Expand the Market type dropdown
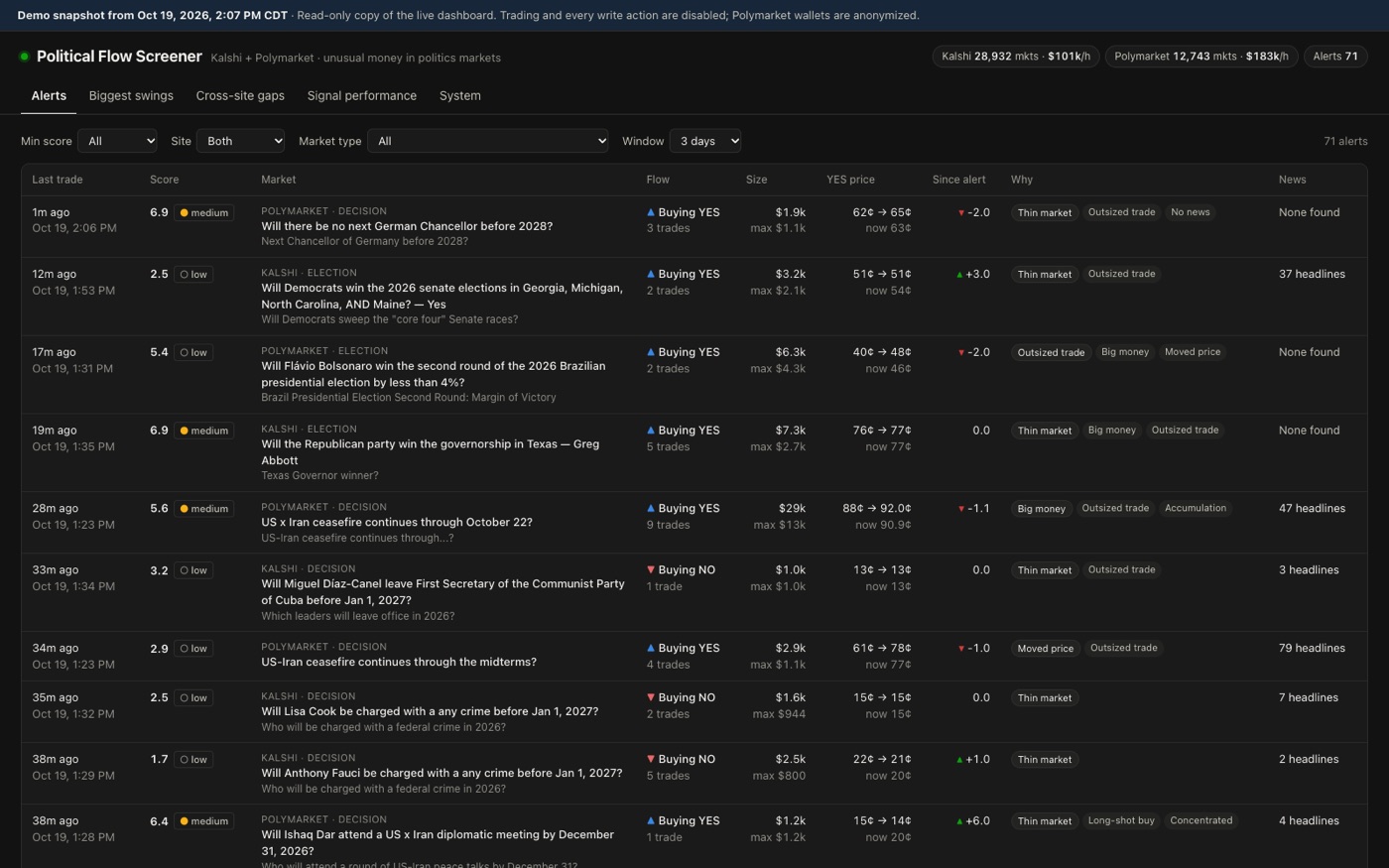The width and height of the screenshot is (1389, 868). 488,141
